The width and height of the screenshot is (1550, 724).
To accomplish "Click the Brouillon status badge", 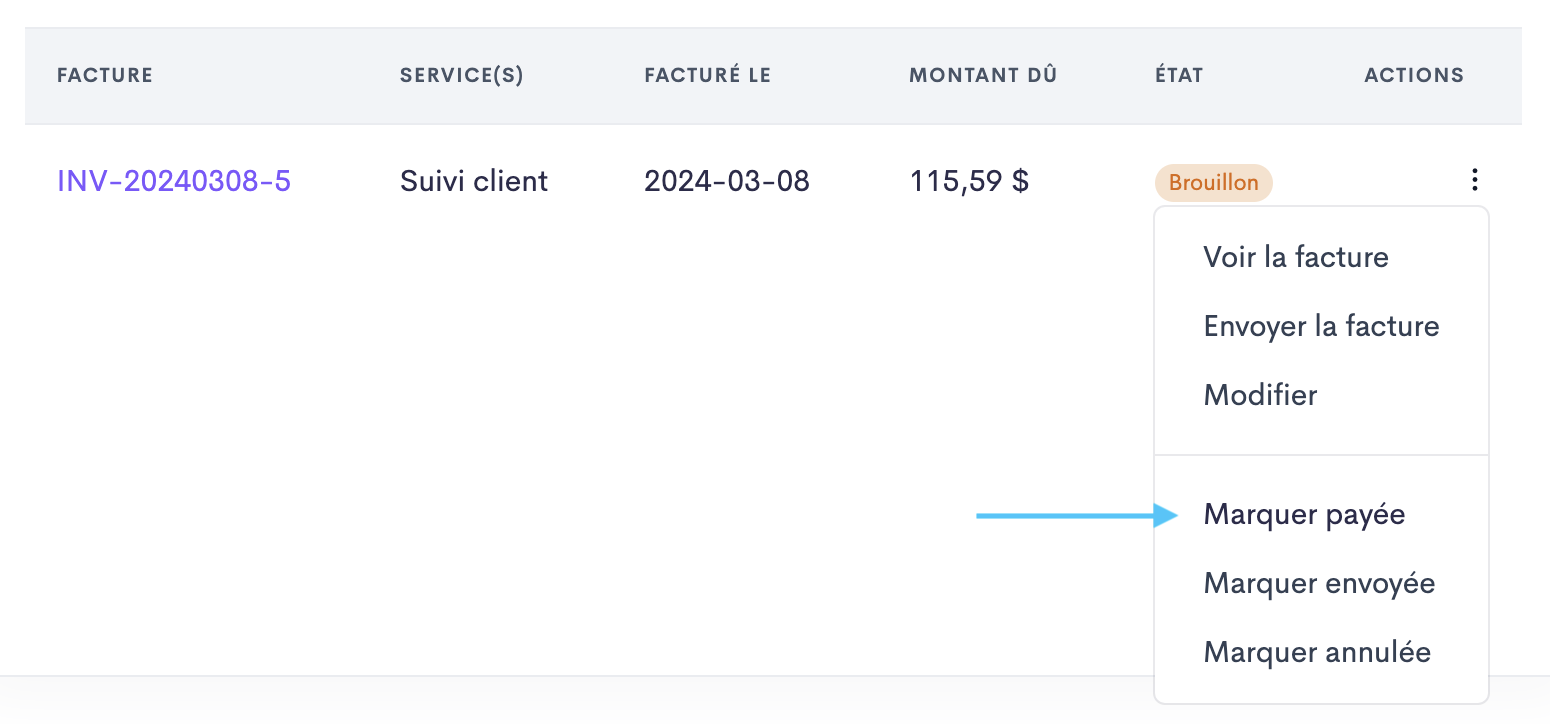I will (x=1213, y=183).
